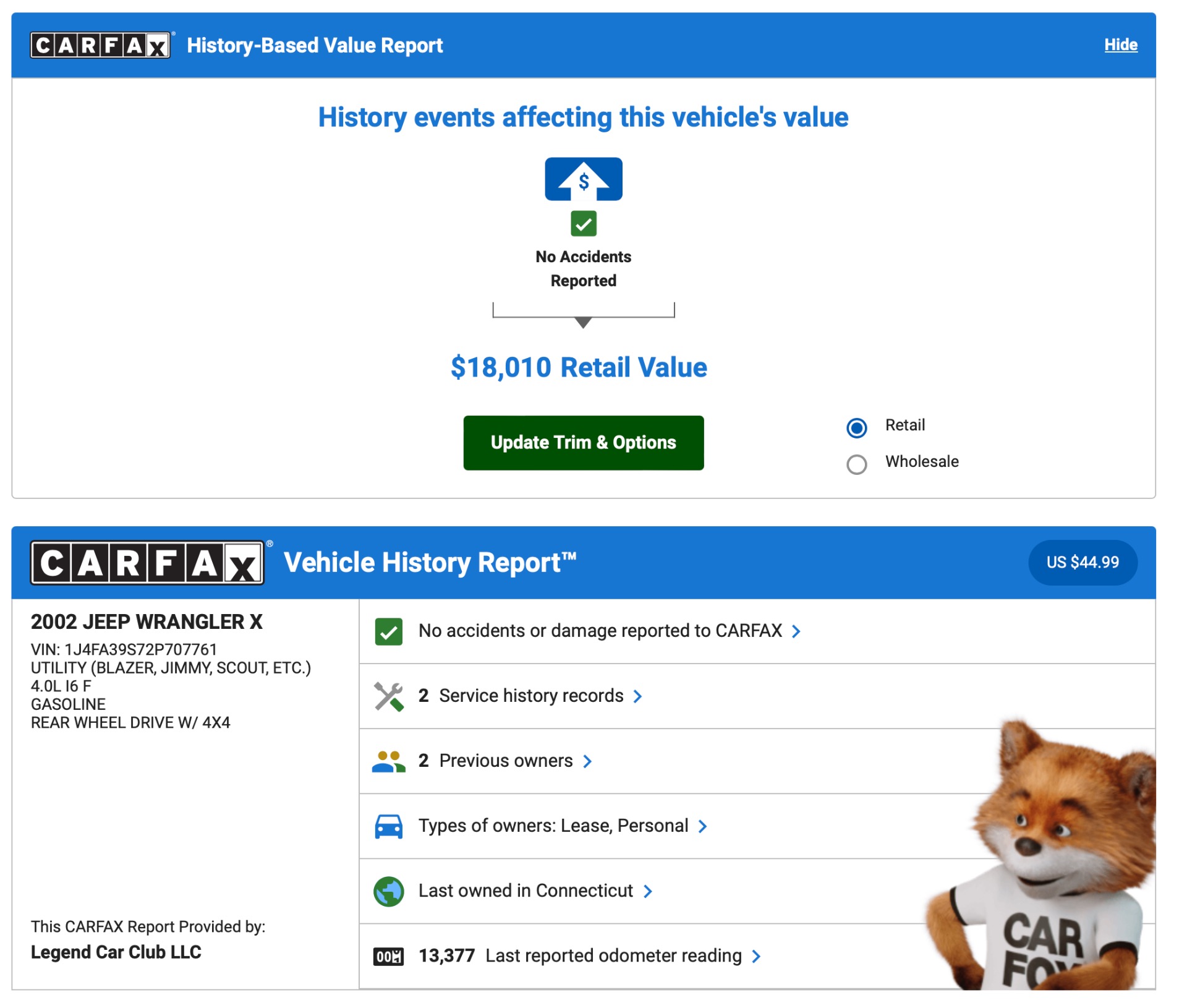Click the large CARFAX logo in Vehicle History Report header
The width and height of the screenshot is (1187, 1008).
click(x=148, y=563)
